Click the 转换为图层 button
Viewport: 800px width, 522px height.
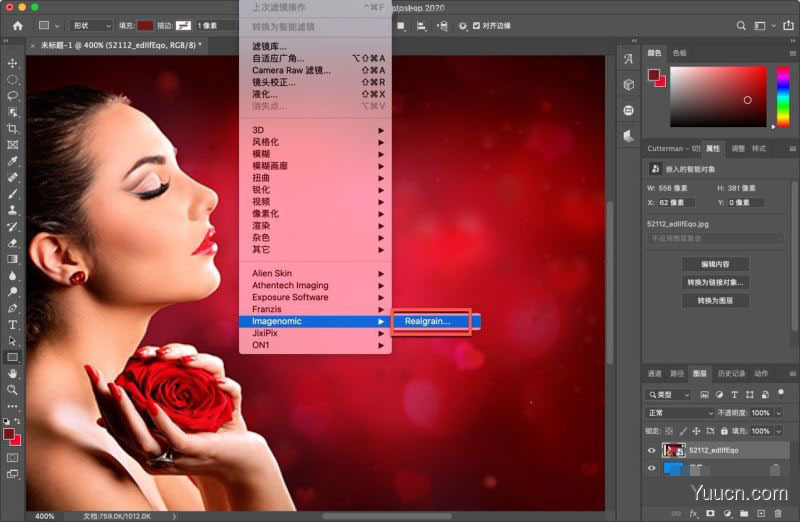click(715, 301)
